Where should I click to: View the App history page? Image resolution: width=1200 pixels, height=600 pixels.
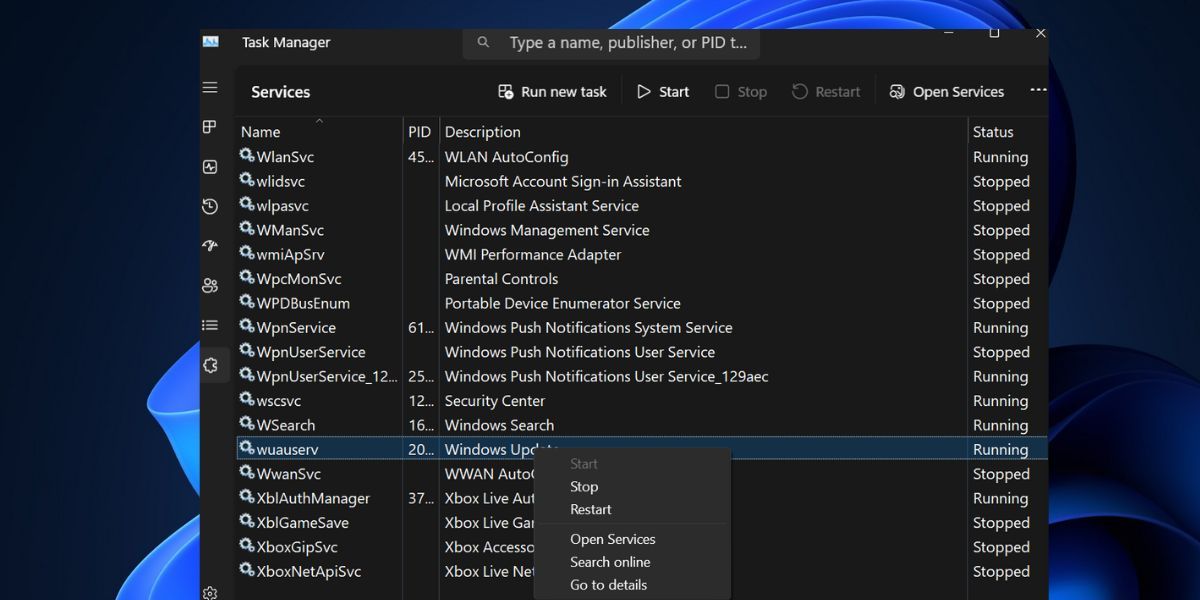click(x=210, y=206)
